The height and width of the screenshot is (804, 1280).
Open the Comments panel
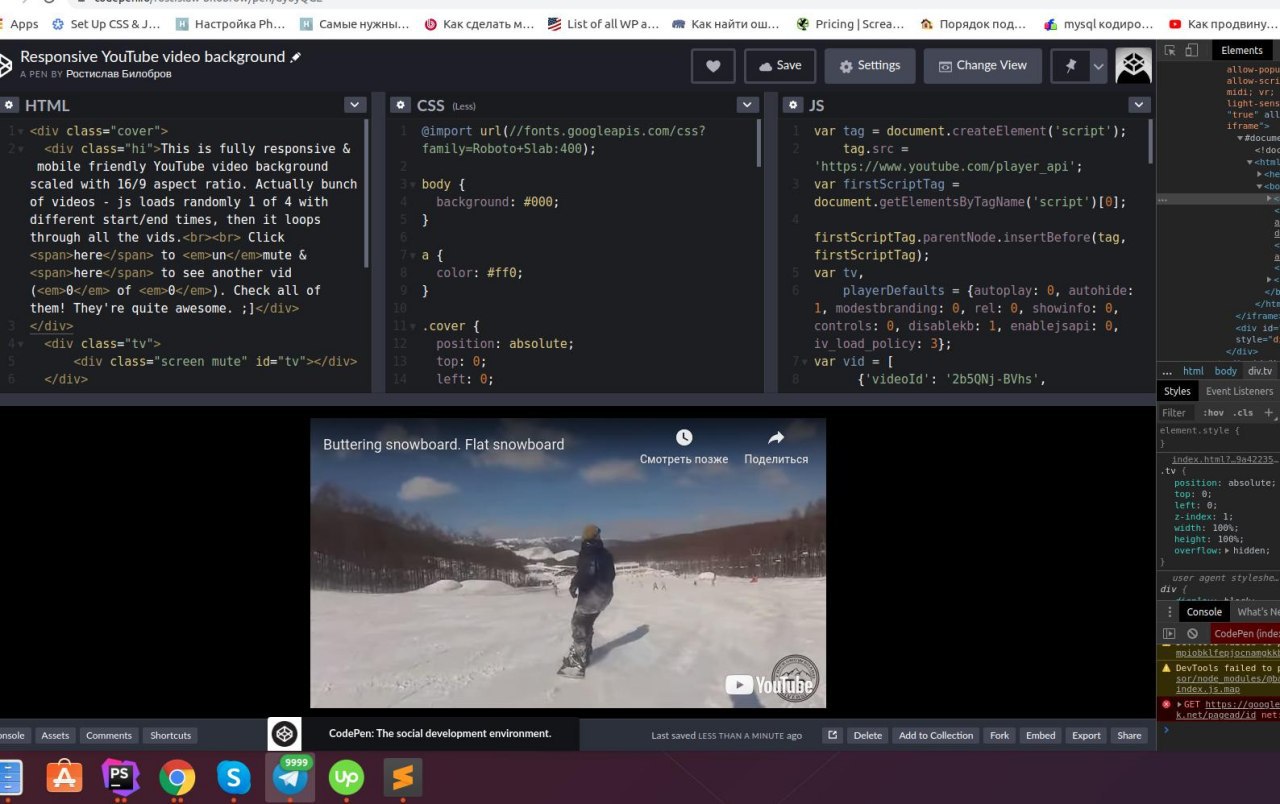pyautogui.click(x=109, y=735)
